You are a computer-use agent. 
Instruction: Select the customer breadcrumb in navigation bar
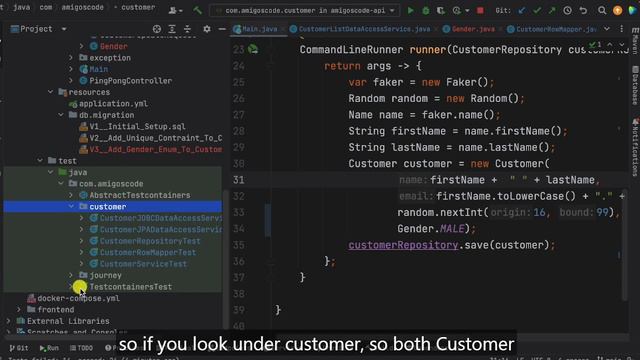(138, 7)
